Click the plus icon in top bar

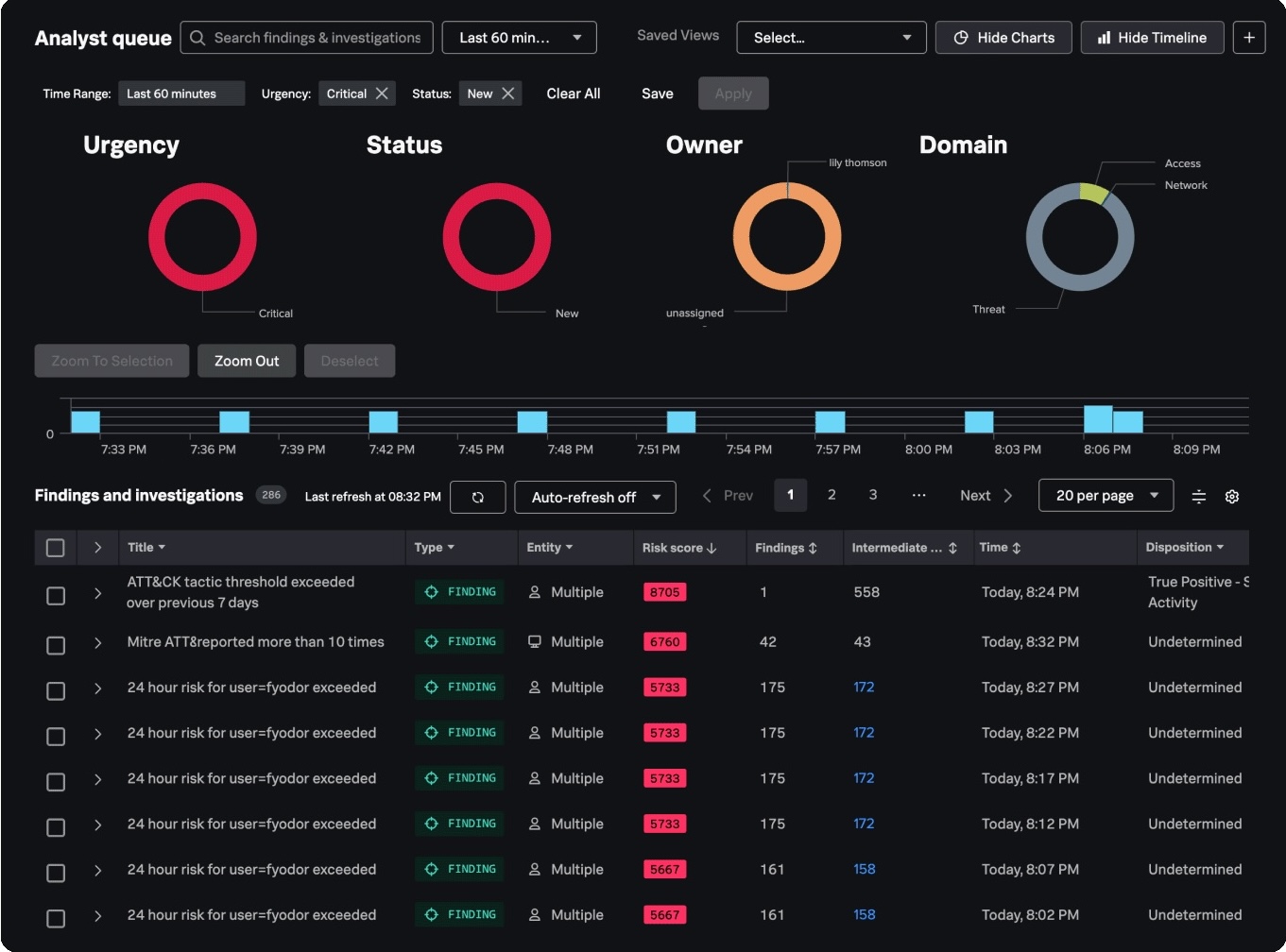point(1248,38)
